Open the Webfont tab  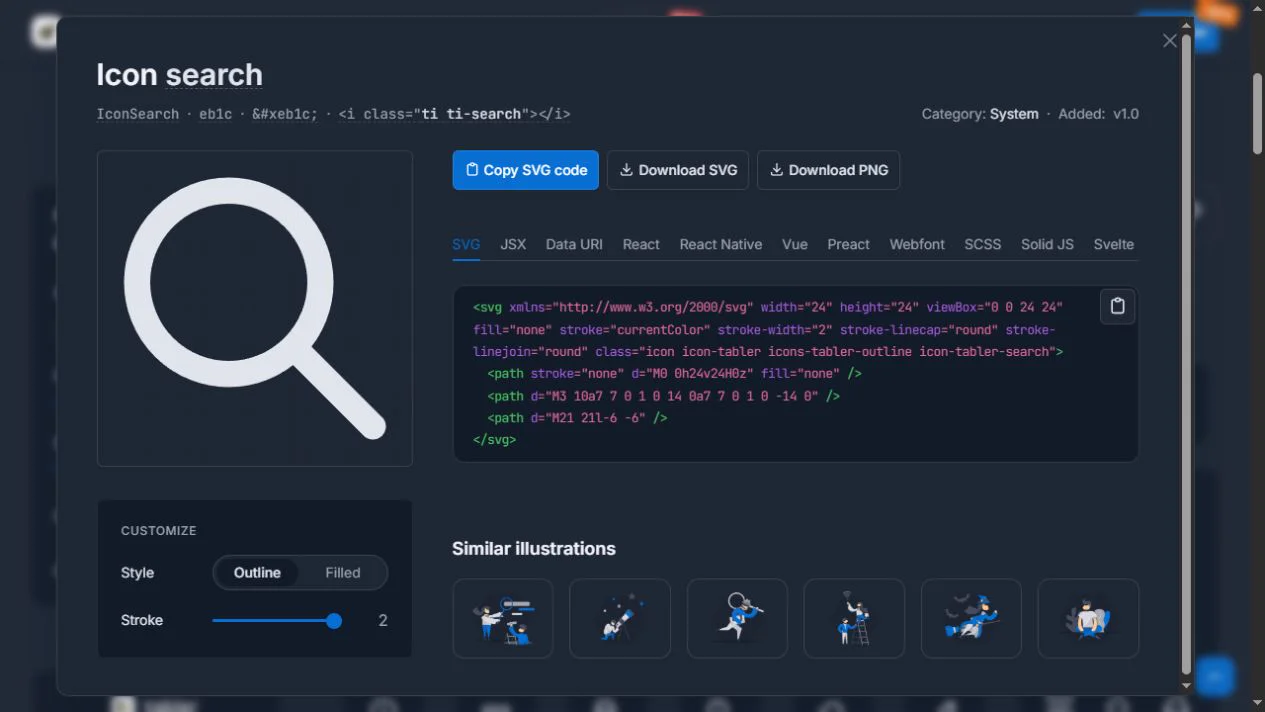917,244
